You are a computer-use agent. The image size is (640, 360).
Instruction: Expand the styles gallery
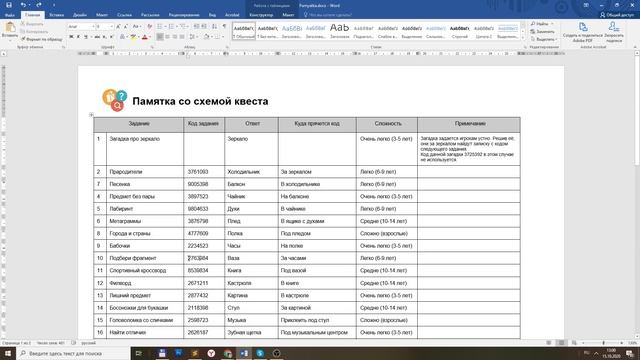[523, 38]
